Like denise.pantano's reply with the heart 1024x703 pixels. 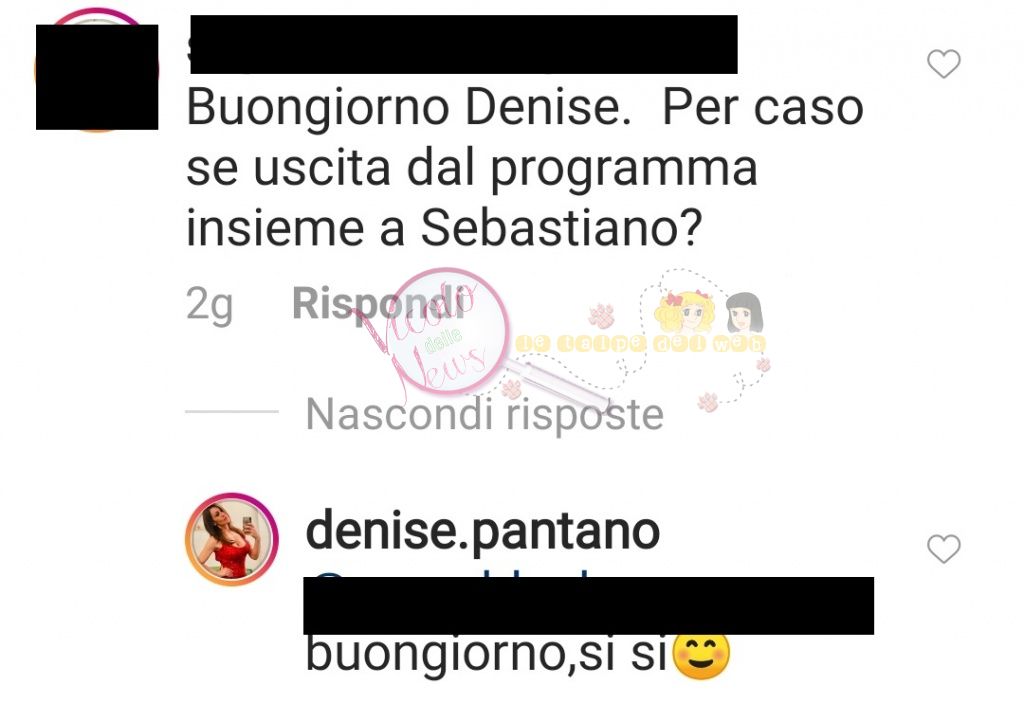[x=944, y=548]
